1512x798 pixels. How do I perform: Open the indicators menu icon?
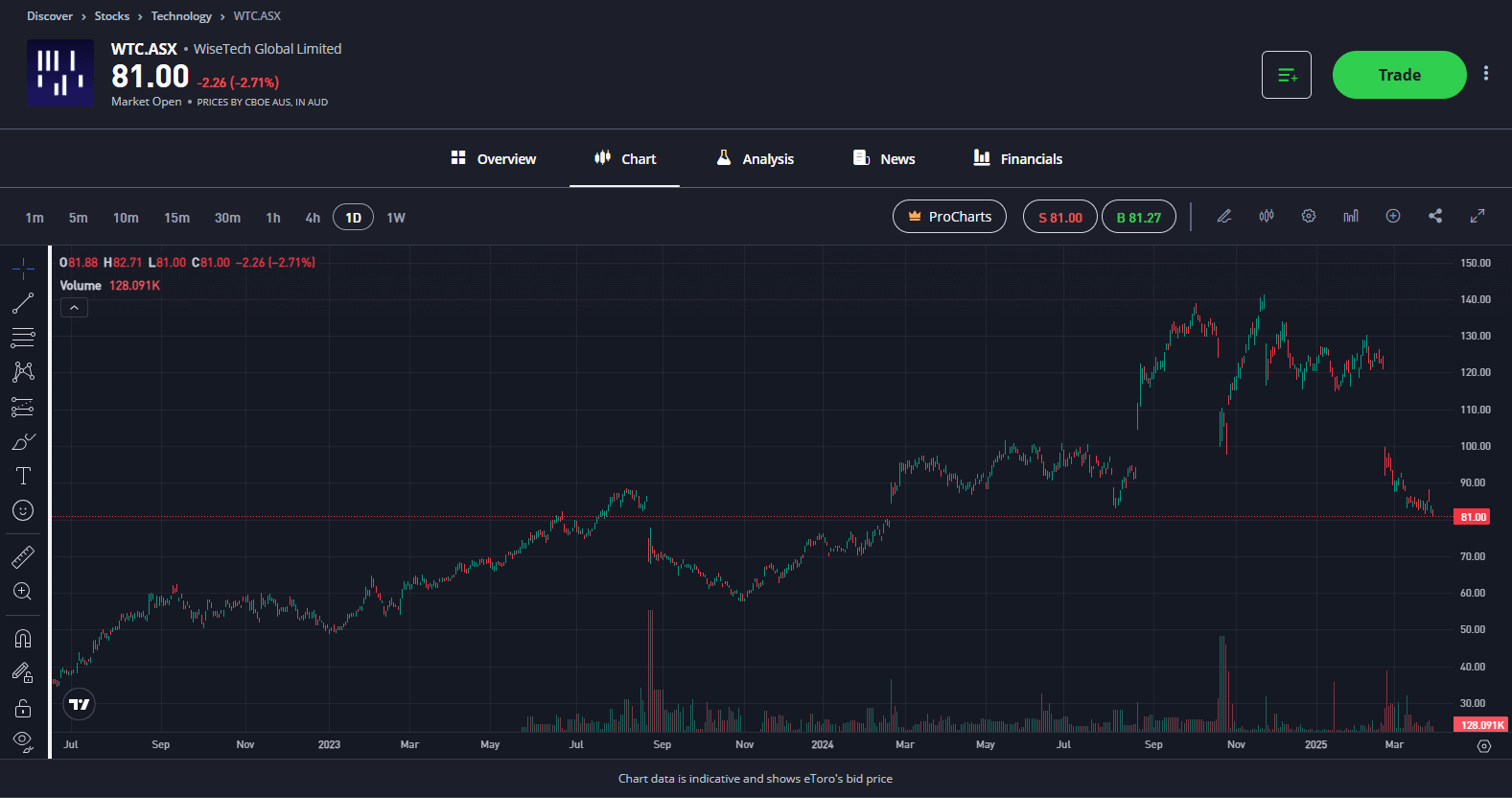1351,217
